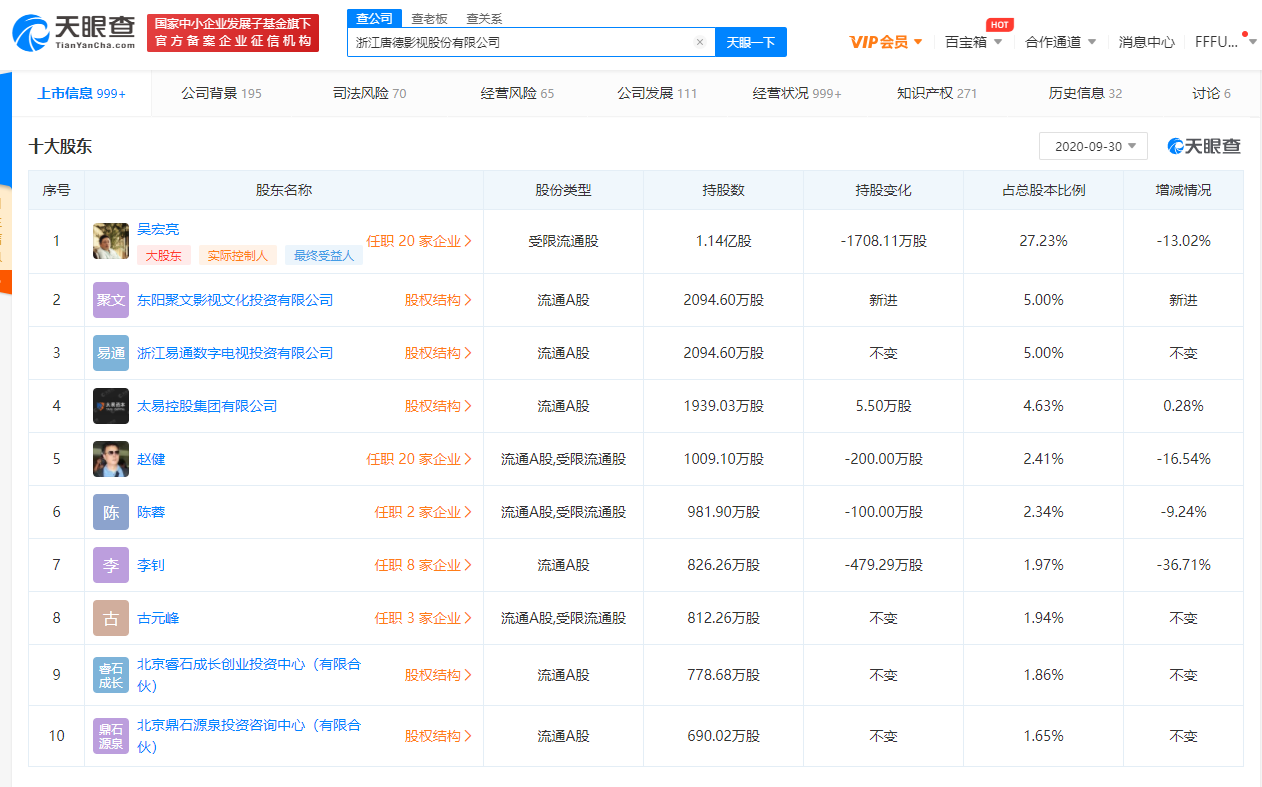Open the VIP会员 dropdown
Screen dimensions: 1262x787
tap(886, 42)
